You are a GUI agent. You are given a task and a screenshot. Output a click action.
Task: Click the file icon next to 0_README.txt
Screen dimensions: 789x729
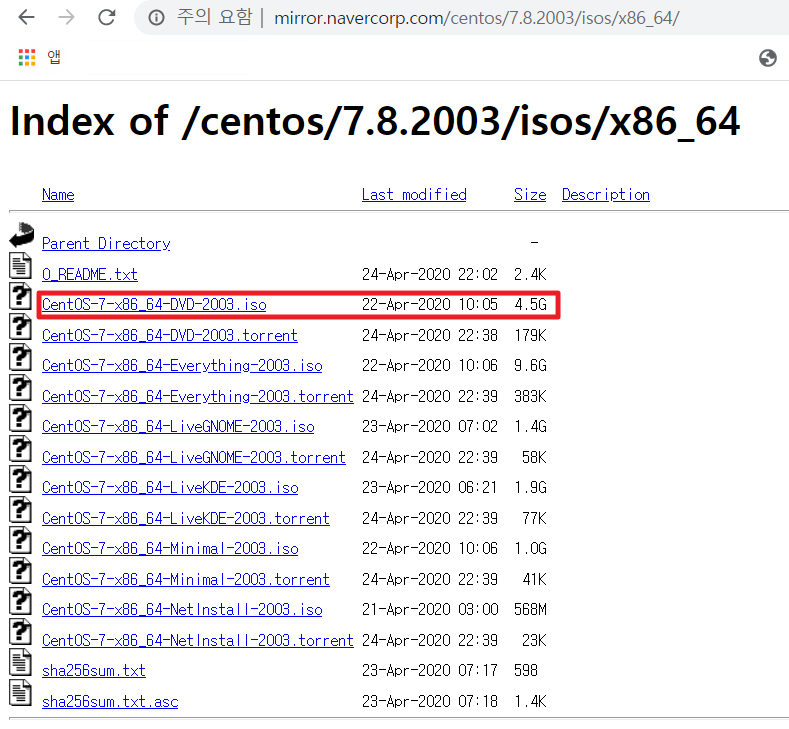pos(21,266)
